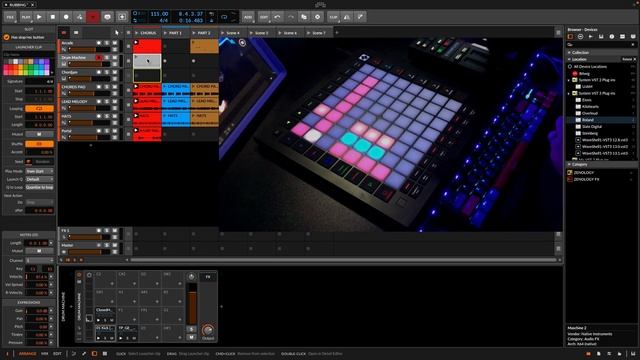
Task: Open the FILE menu
Action: point(10,17)
